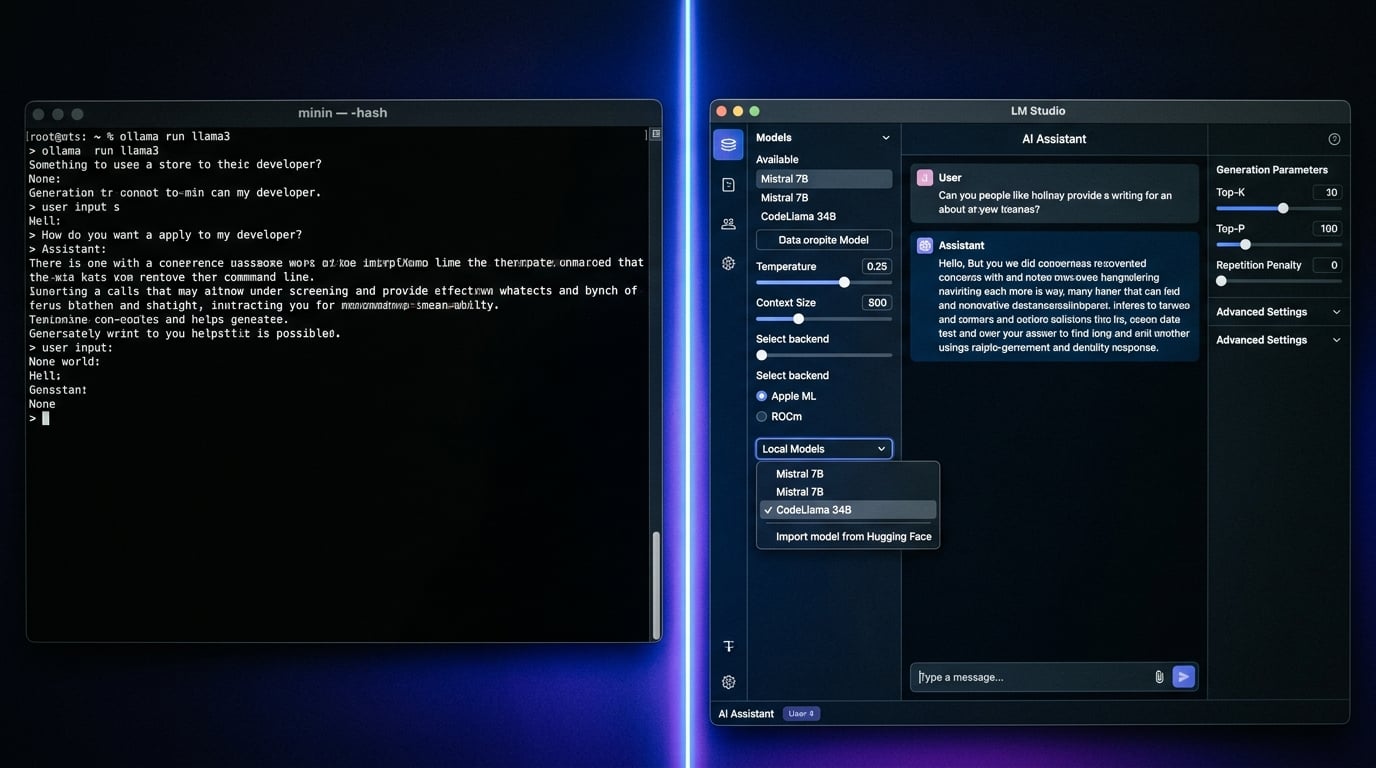Select the ROCm backend radio button
Screen dimensions: 1376x768
(762, 416)
